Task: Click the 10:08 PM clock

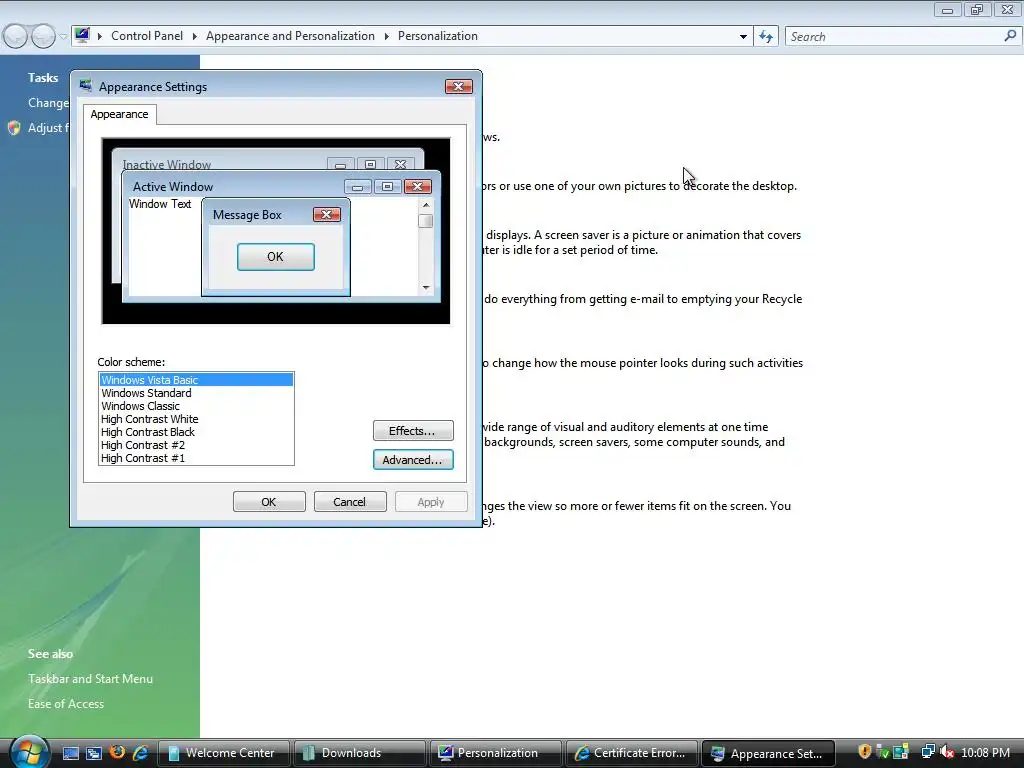Action: (x=985, y=753)
